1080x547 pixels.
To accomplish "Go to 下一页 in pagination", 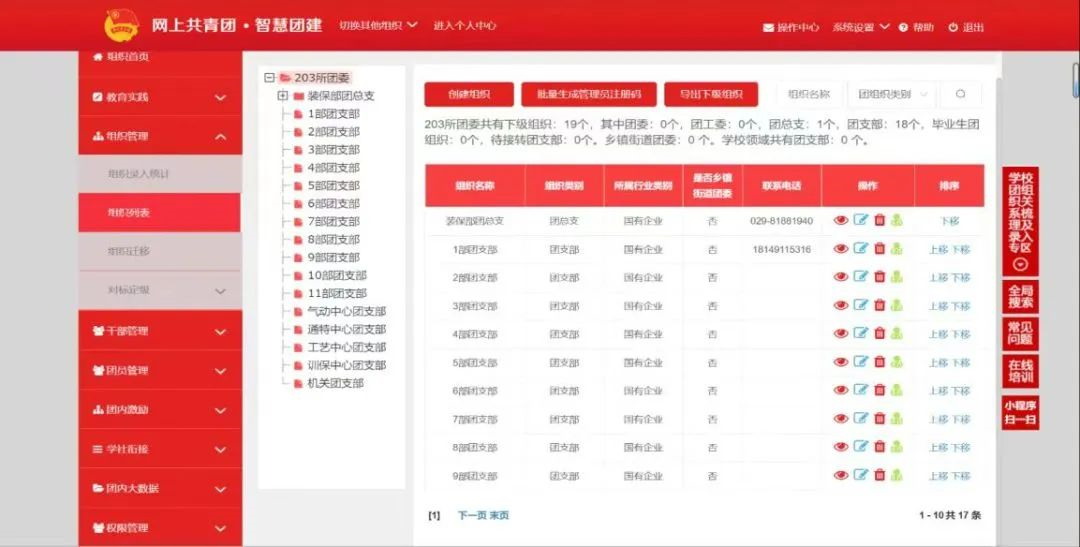I will tap(472, 515).
